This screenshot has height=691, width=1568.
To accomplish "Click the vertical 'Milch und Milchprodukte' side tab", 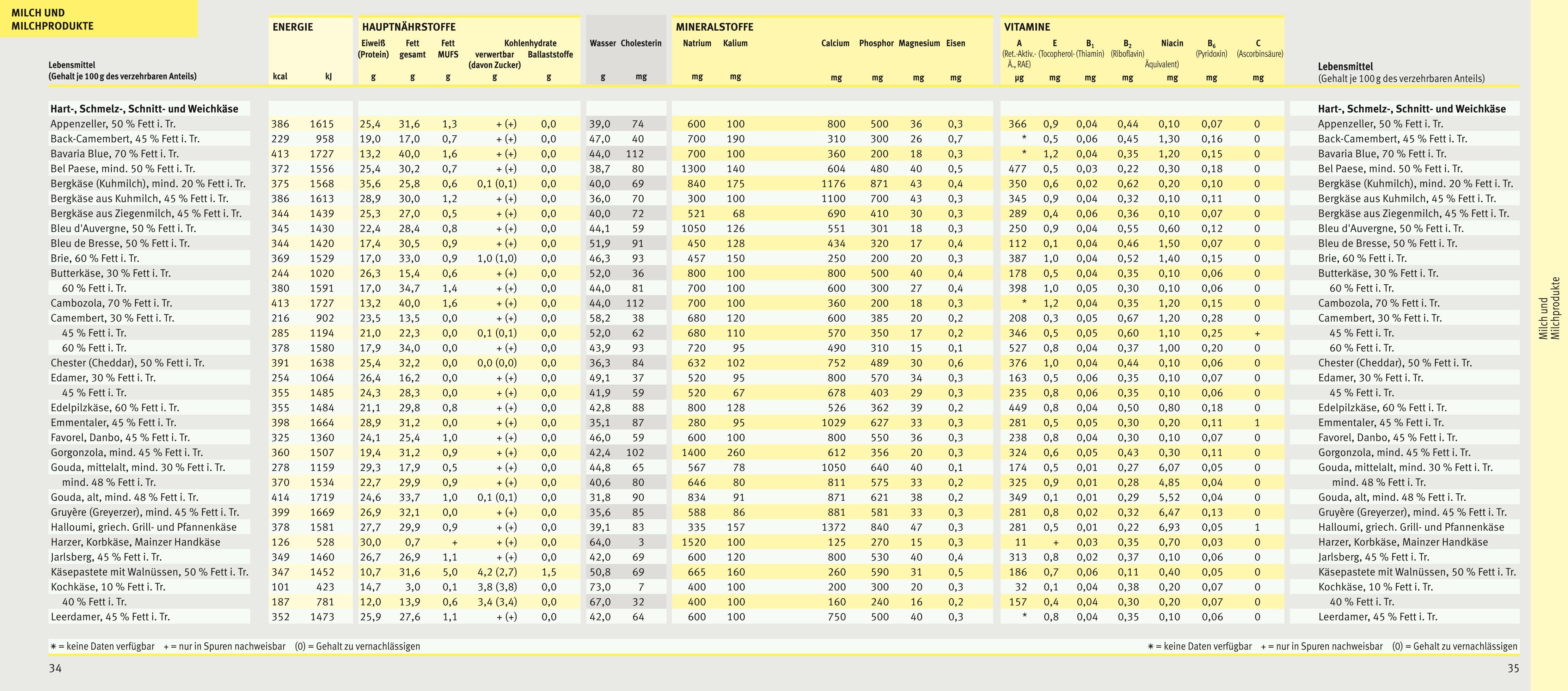I will point(1550,309).
